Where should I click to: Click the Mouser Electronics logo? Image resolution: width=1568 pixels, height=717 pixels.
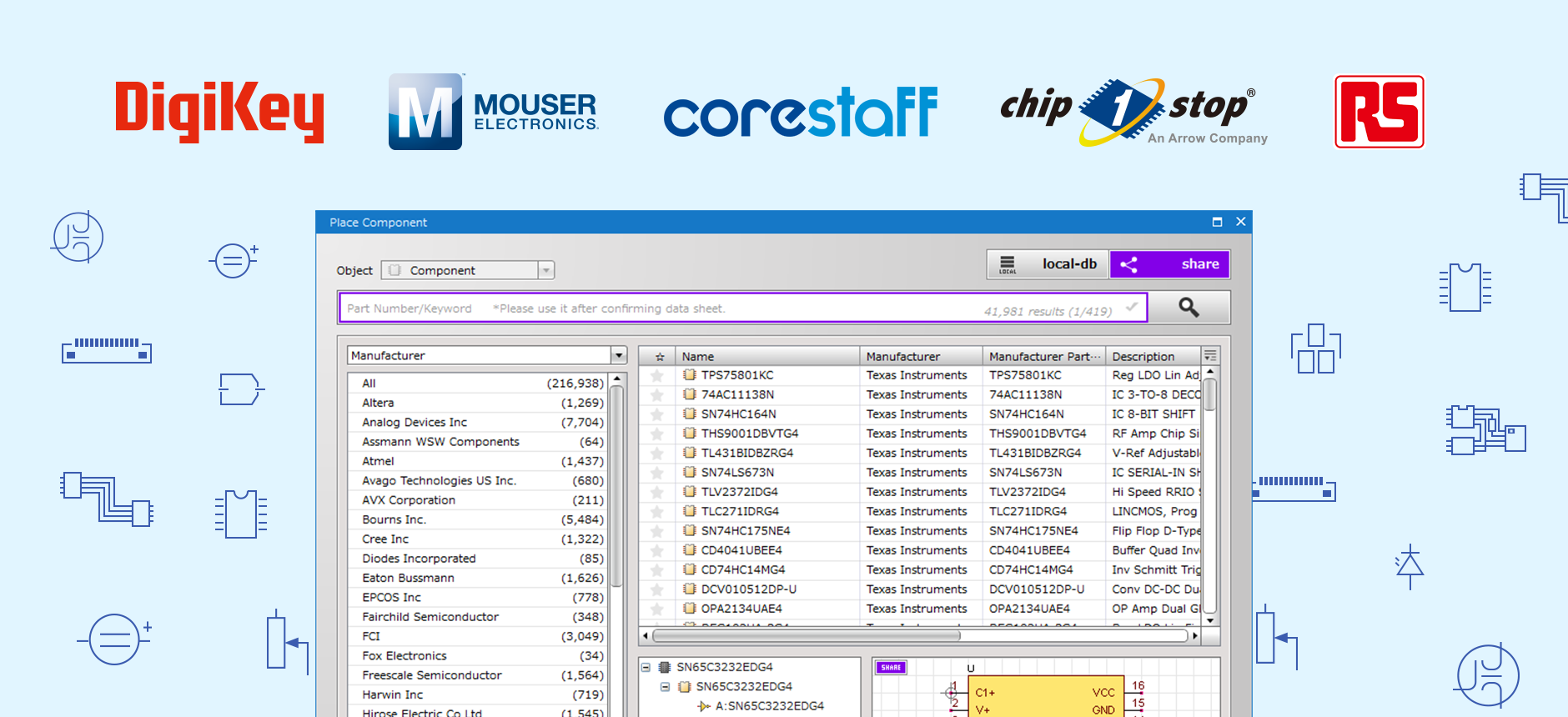tap(494, 112)
